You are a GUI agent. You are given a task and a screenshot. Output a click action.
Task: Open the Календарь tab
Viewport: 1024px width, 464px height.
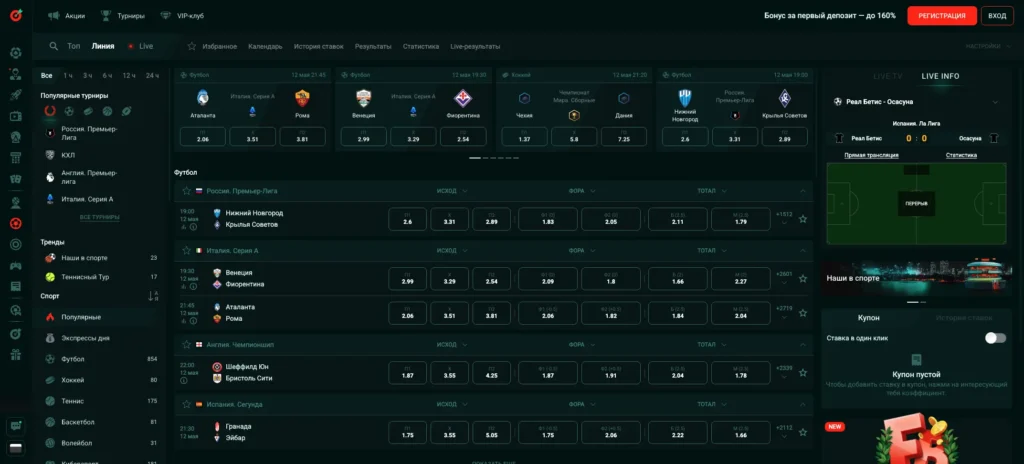point(265,46)
